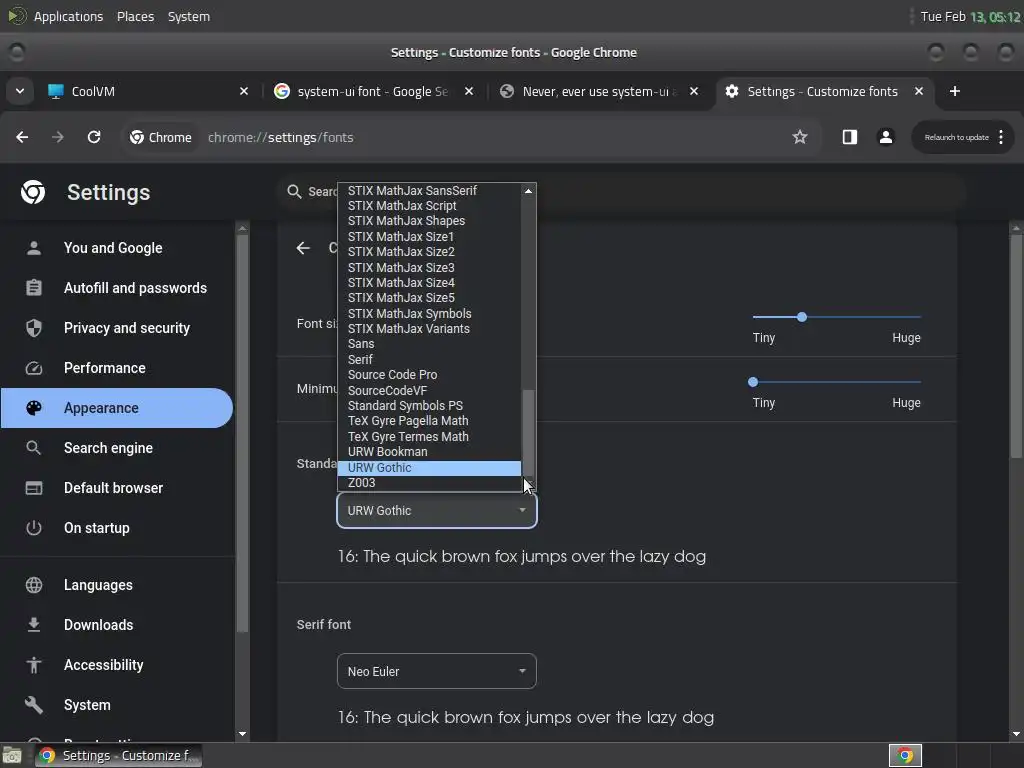
Task: Click the search magnifier in settings search
Action: (295, 191)
